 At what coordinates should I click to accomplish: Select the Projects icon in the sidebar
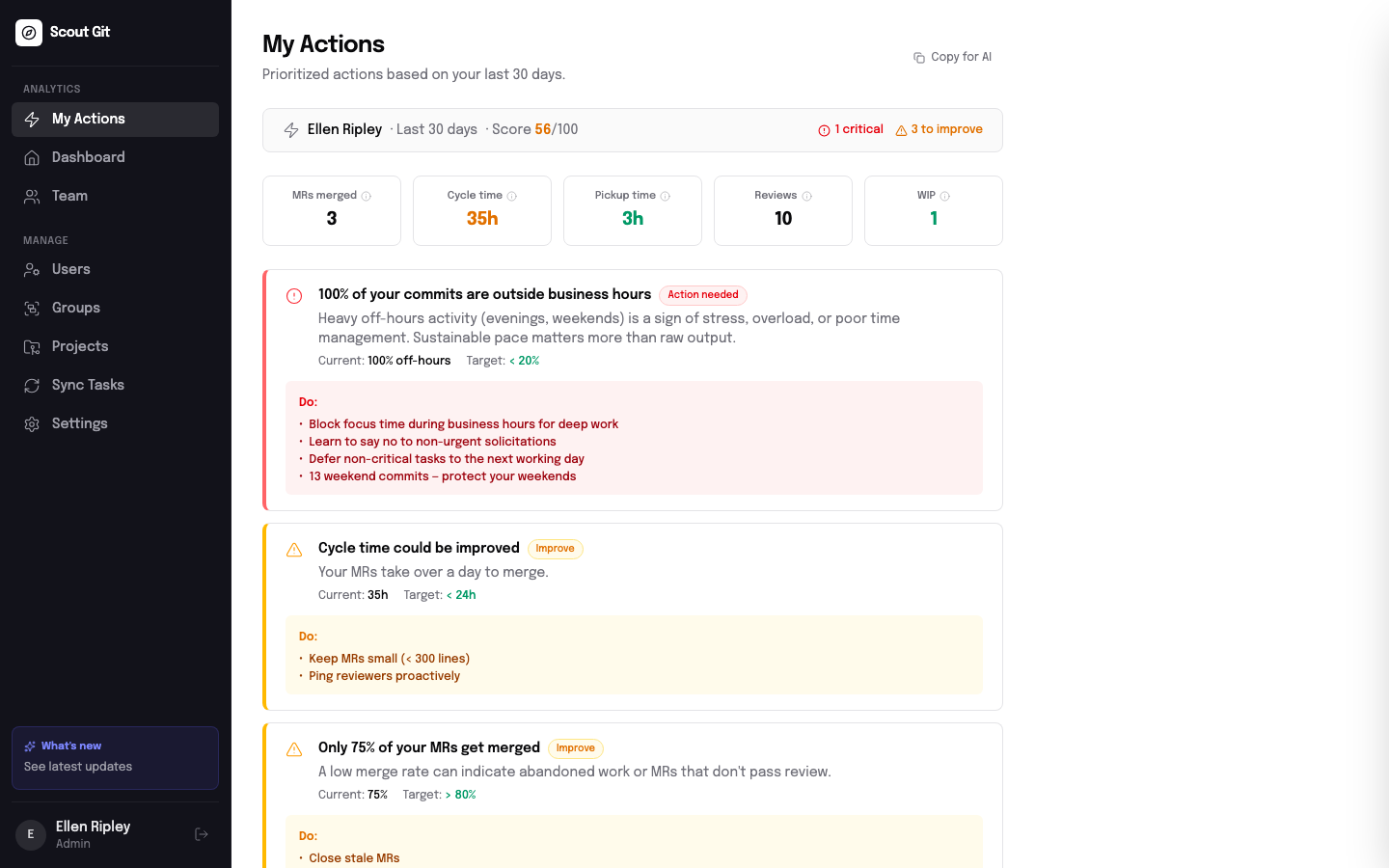point(32,346)
